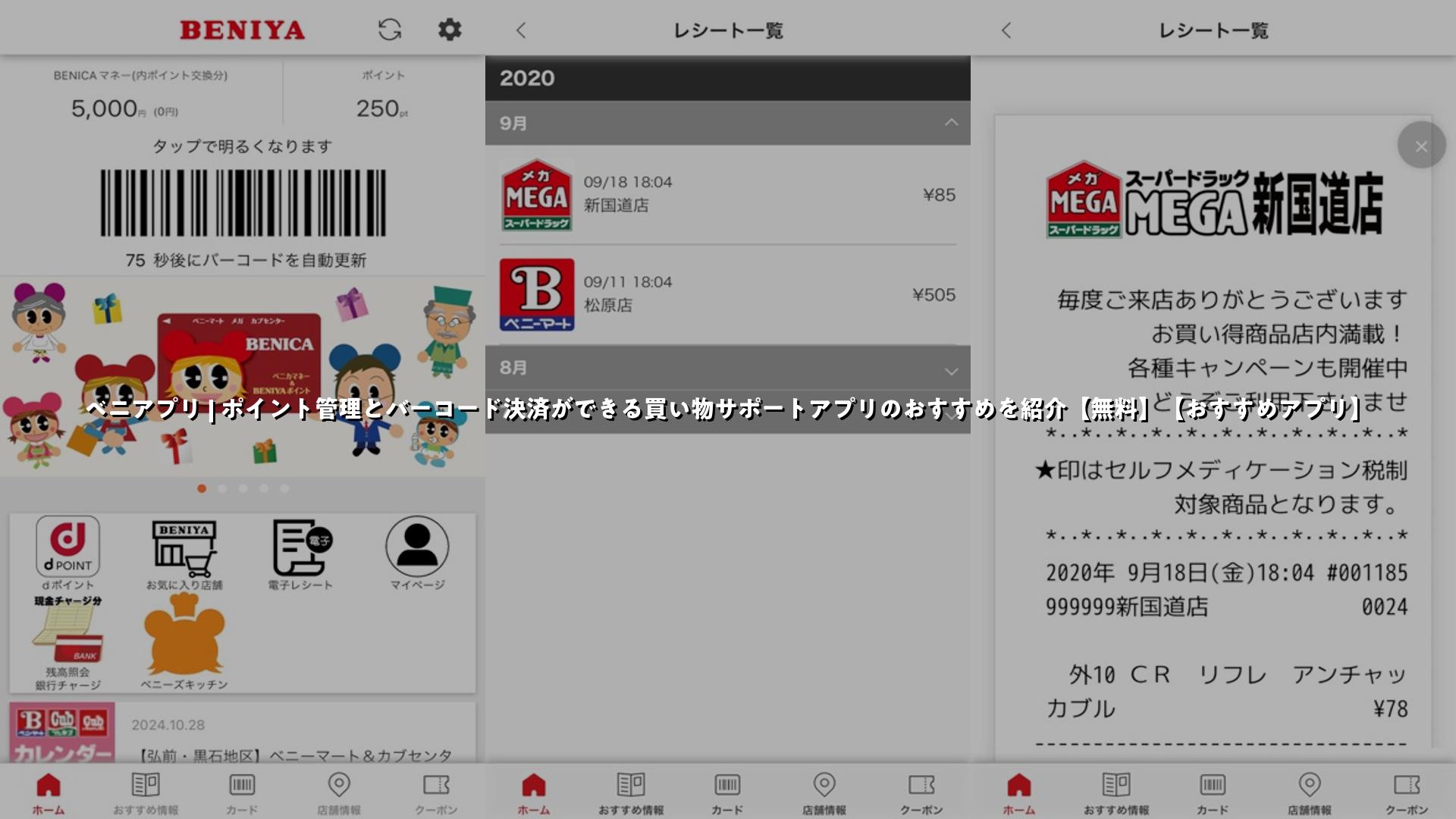Tap the BENICA card promotional banner
Viewport: 1456px width, 819px height.
click(243, 376)
